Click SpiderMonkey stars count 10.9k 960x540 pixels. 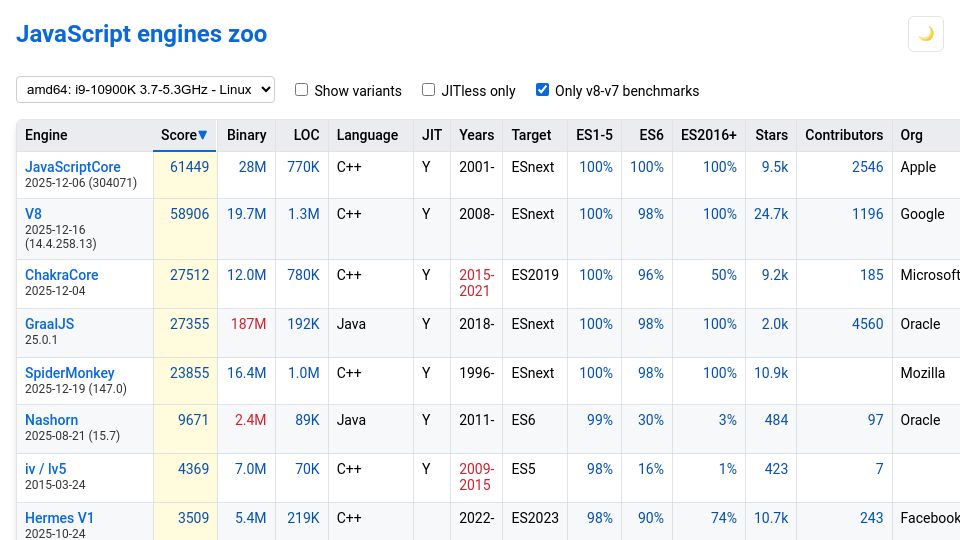(x=771, y=373)
